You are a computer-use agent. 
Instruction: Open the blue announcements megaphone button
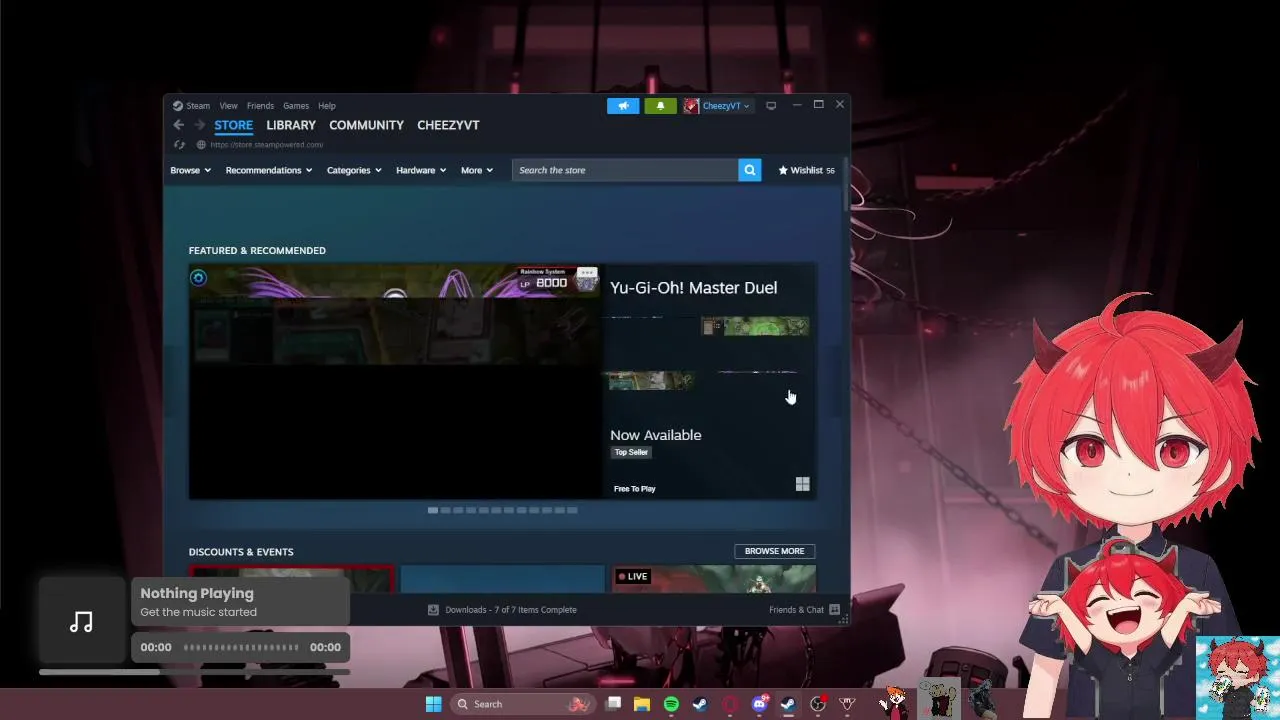(x=623, y=106)
